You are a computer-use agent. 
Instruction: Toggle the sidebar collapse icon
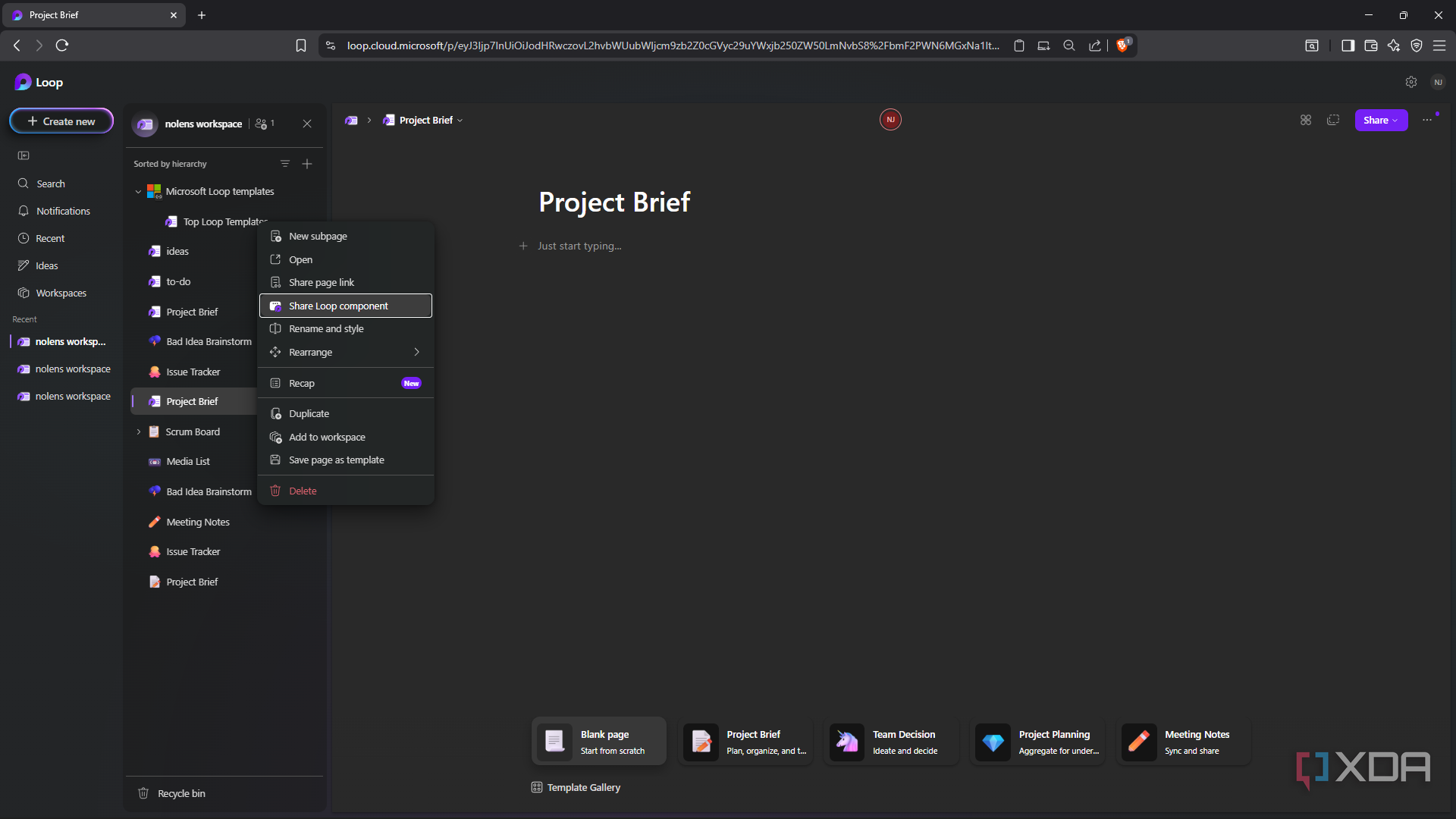coord(24,155)
